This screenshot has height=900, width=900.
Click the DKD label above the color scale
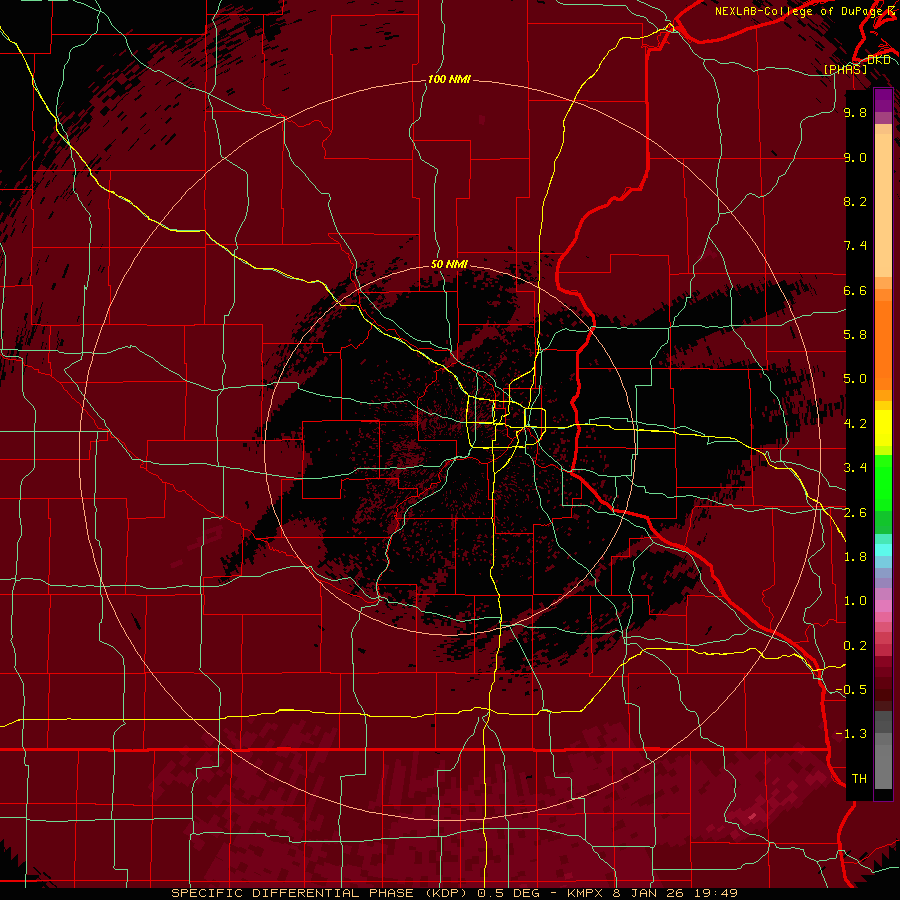878,60
